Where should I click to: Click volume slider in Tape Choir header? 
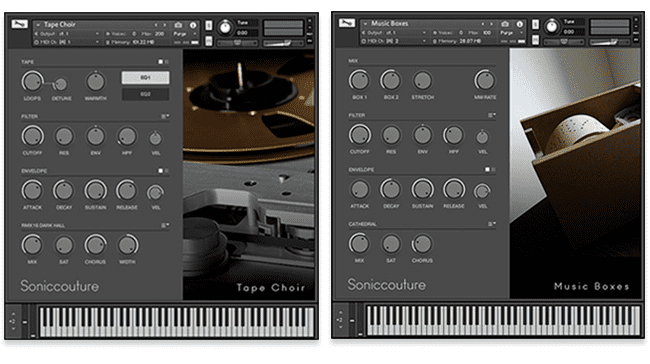point(283,43)
